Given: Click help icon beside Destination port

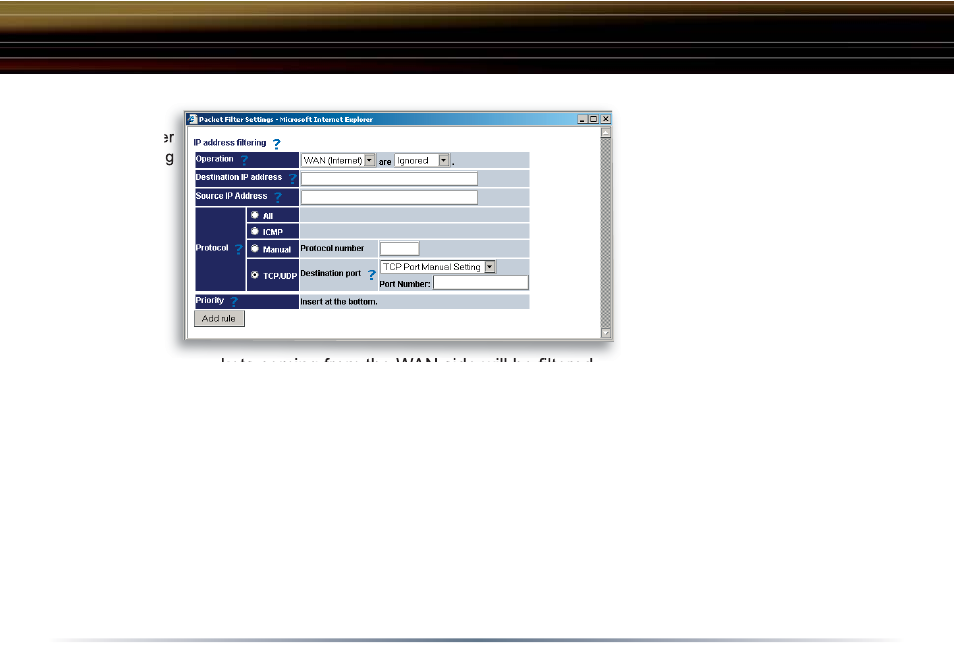Looking at the screenshot, I should [x=371, y=275].
